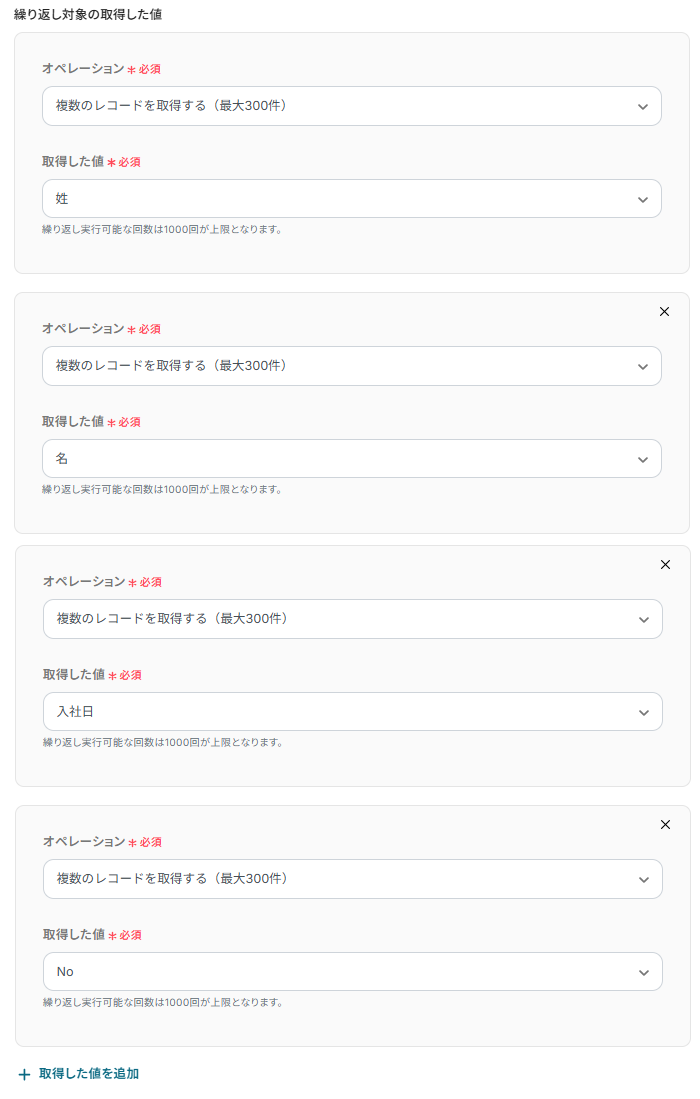Click the plus icon beside 取得した値を追加
Viewport: 700px width, 1099px height.
pyautogui.click(x=25, y=1074)
